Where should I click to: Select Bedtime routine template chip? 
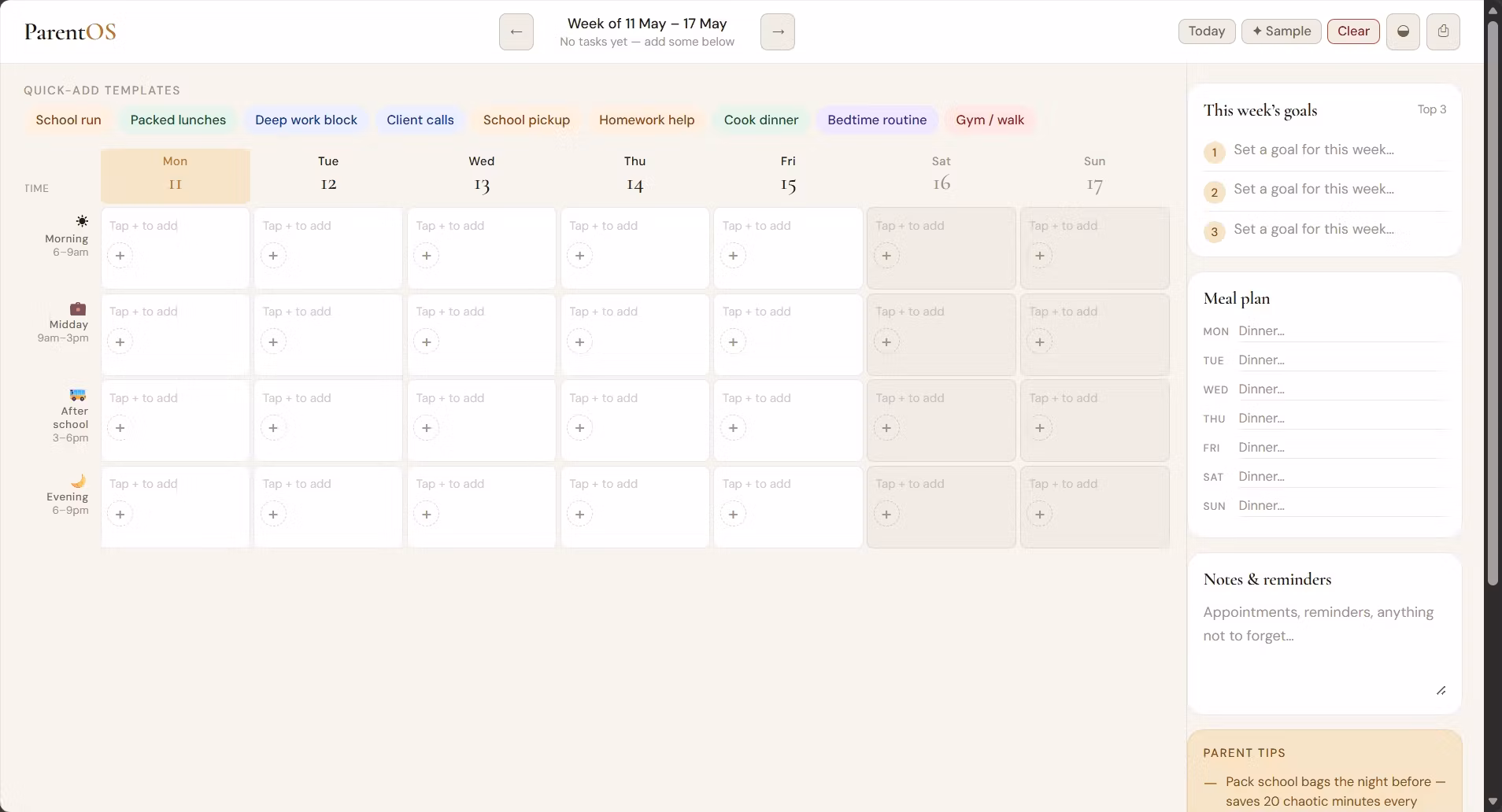tap(877, 120)
